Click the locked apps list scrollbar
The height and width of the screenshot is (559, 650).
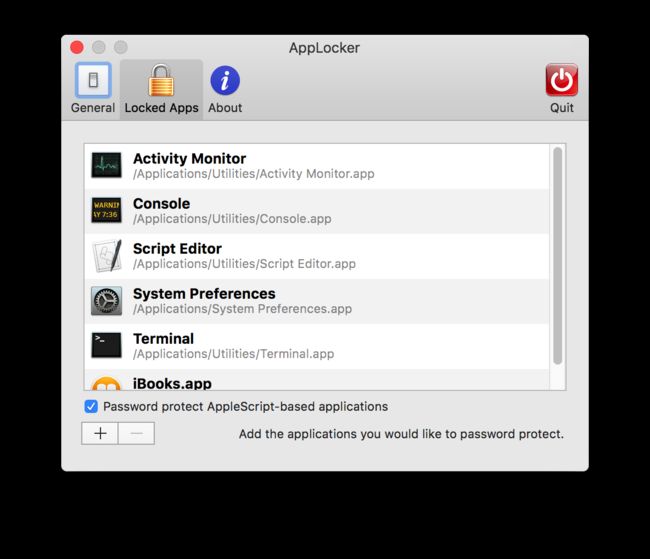coord(558,256)
